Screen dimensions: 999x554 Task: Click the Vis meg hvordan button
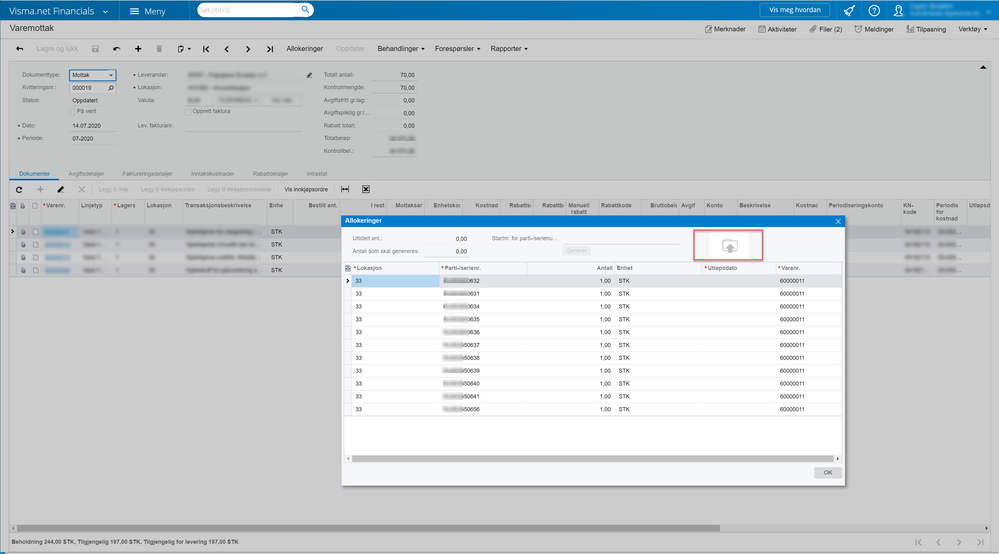[x=794, y=10]
